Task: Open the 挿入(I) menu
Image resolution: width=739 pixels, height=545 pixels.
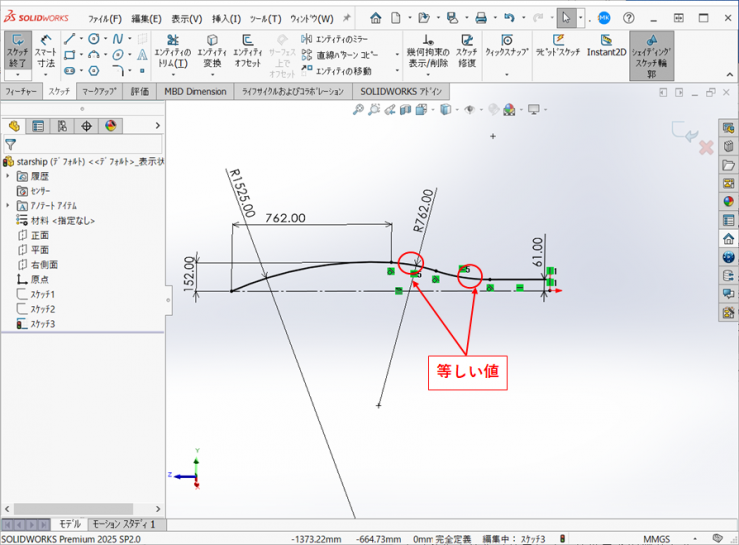Action: (227, 19)
